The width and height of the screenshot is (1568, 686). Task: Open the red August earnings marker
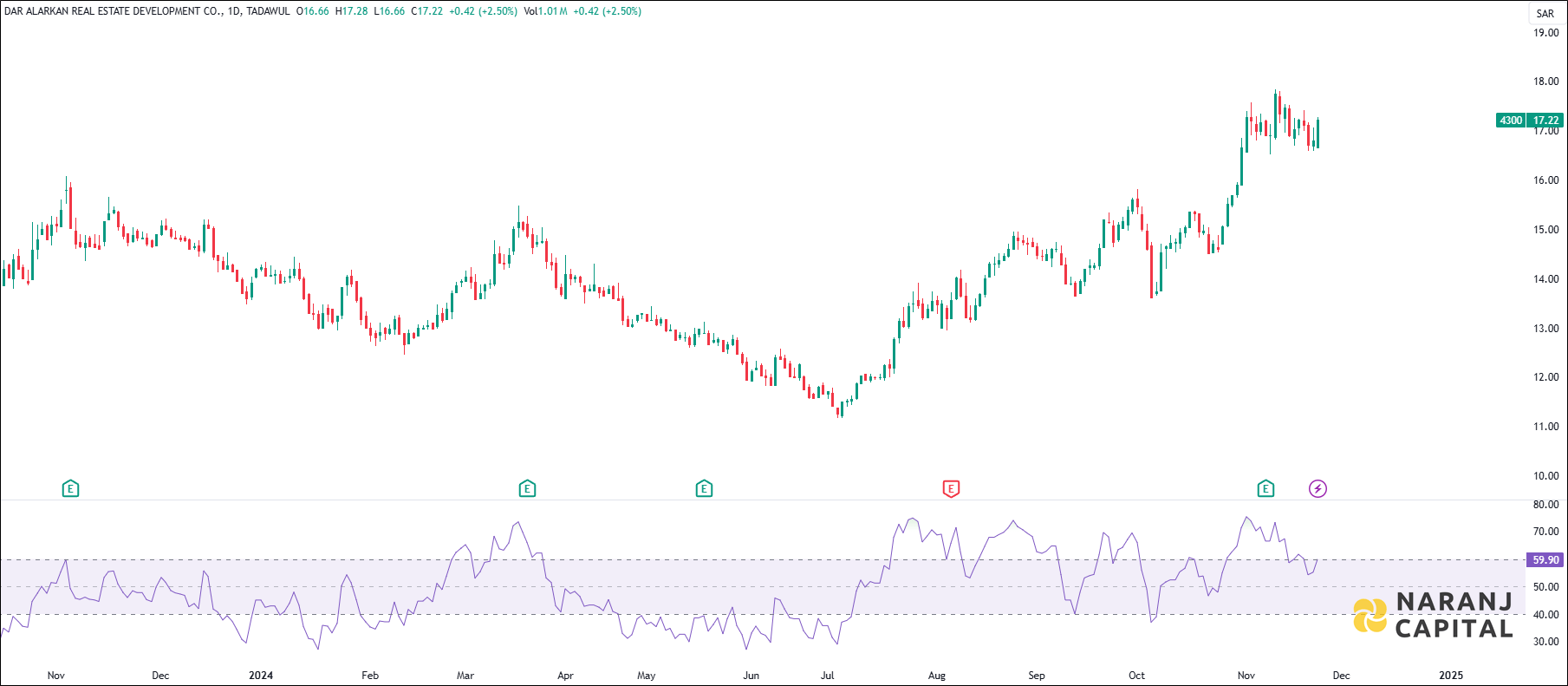click(951, 489)
